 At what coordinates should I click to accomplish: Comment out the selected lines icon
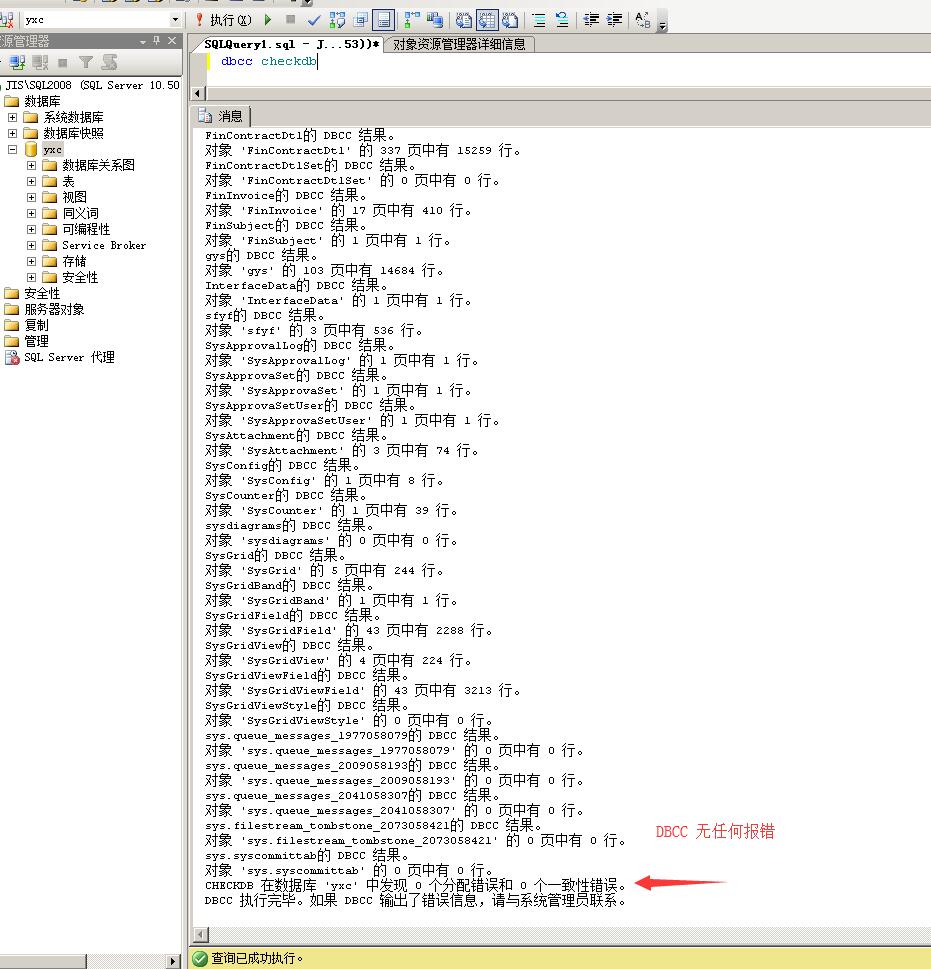click(x=539, y=20)
